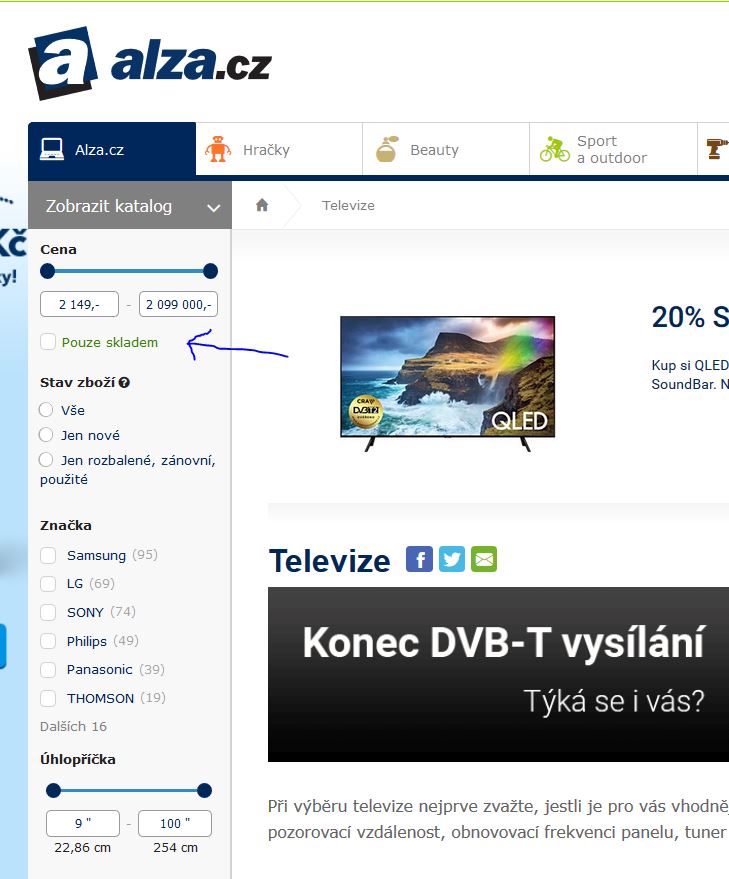729x879 pixels.
Task: Click the Značka filter heading
Action: [x=66, y=525]
